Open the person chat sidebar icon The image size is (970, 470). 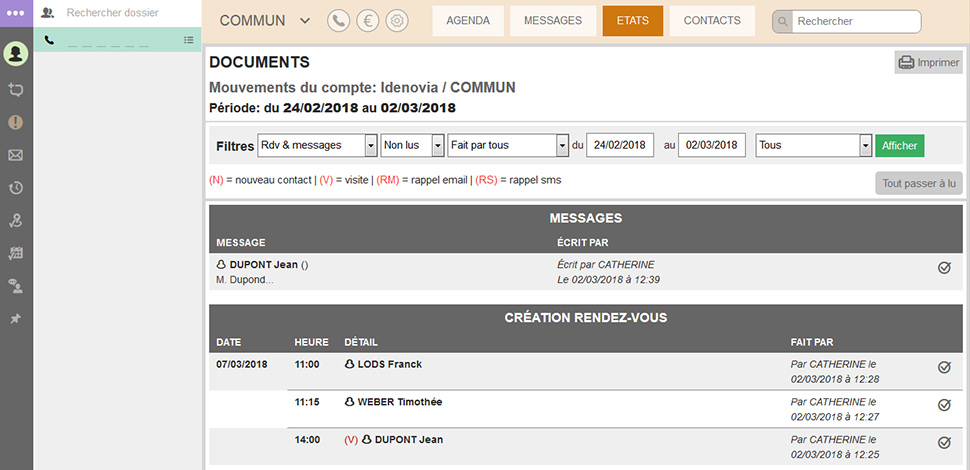click(16, 286)
